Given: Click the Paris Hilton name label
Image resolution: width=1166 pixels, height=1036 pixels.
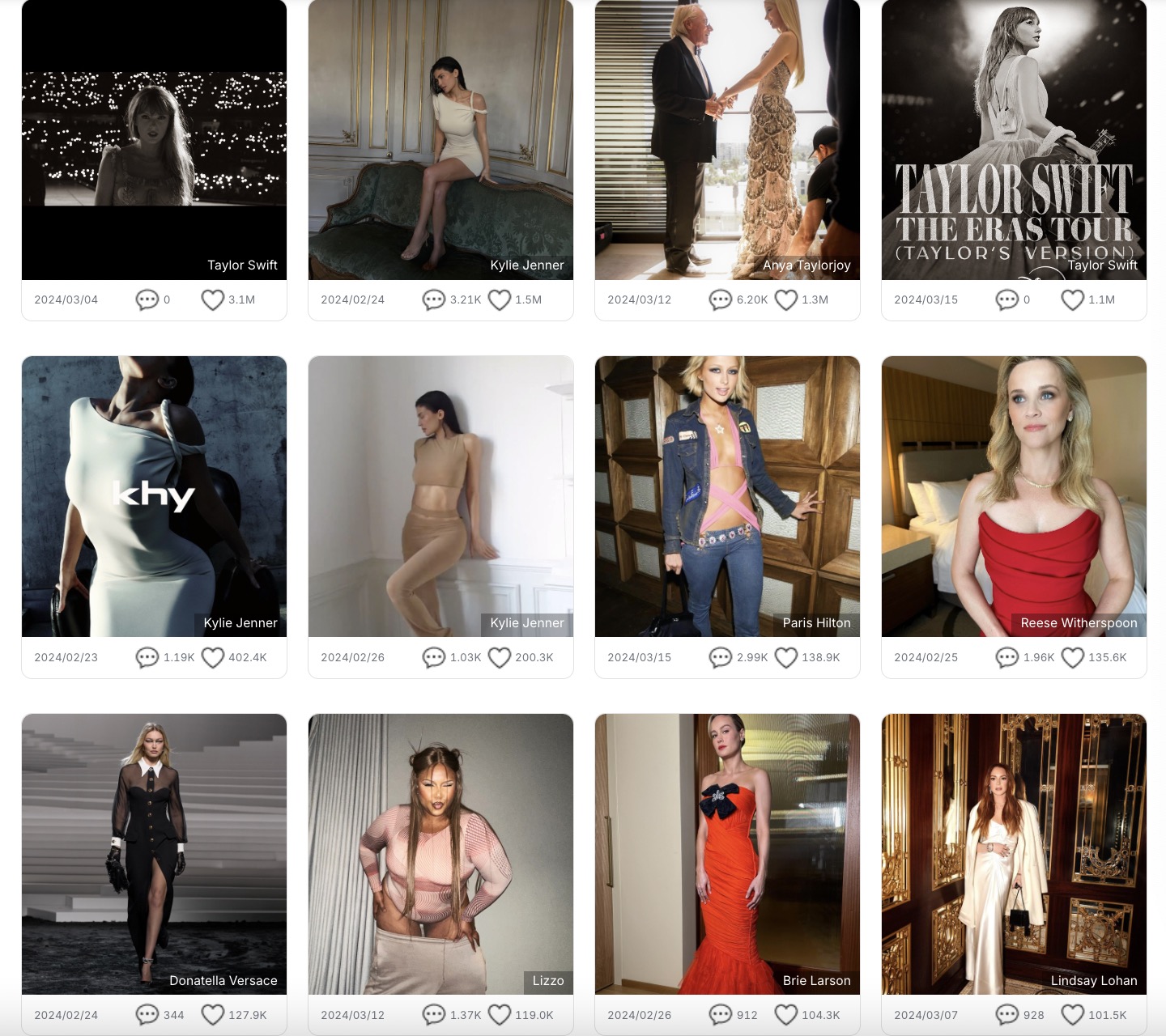Looking at the screenshot, I should coord(816,623).
